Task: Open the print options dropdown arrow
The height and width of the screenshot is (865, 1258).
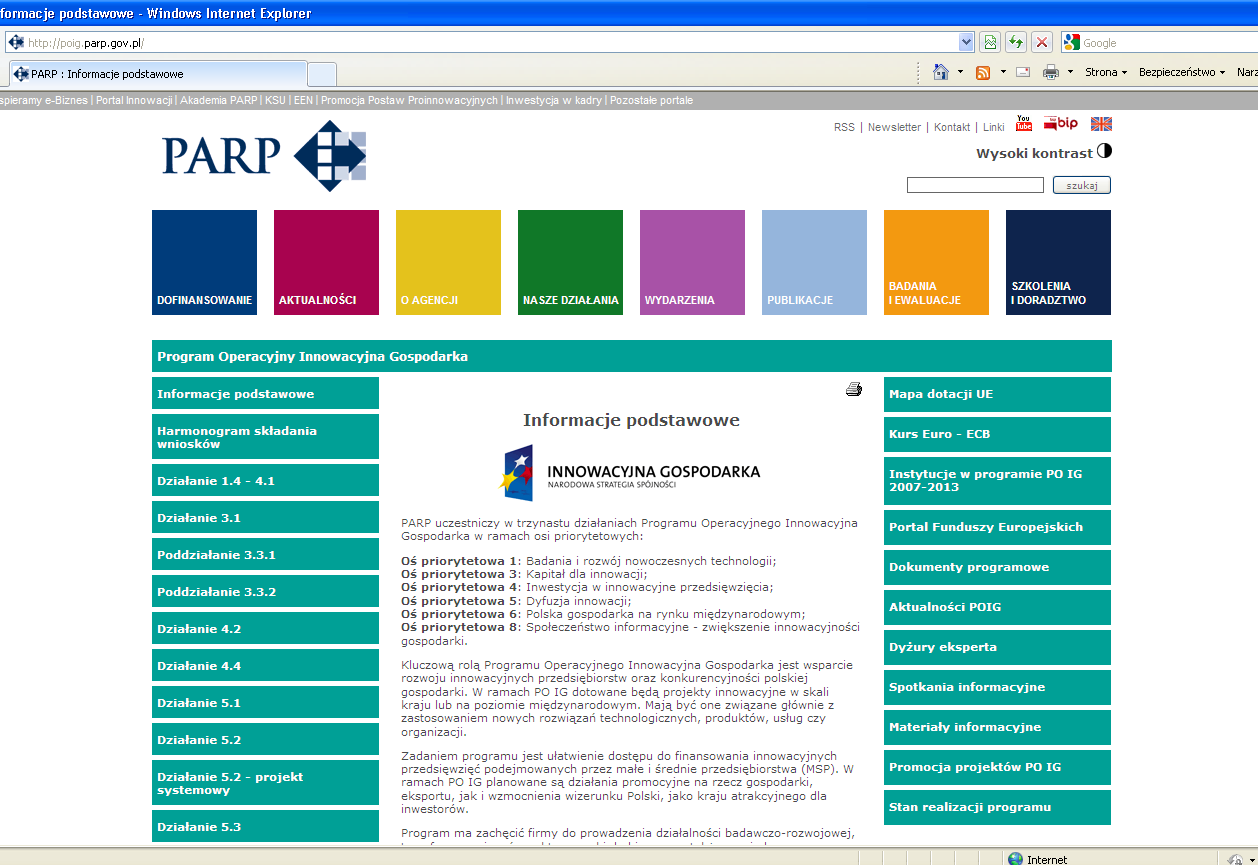Action: pos(1070,72)
